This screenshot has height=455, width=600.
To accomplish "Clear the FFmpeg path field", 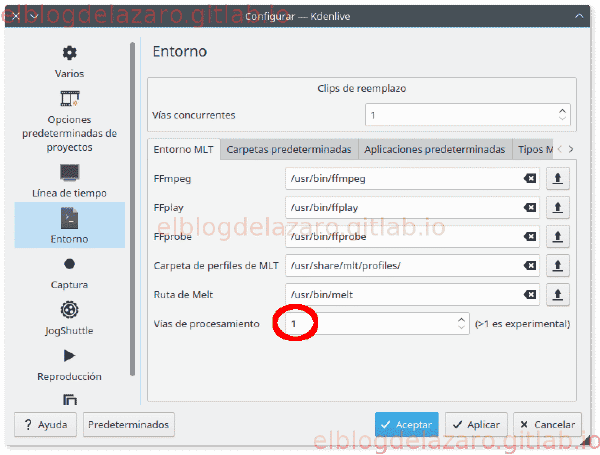I will pos(530,178).
